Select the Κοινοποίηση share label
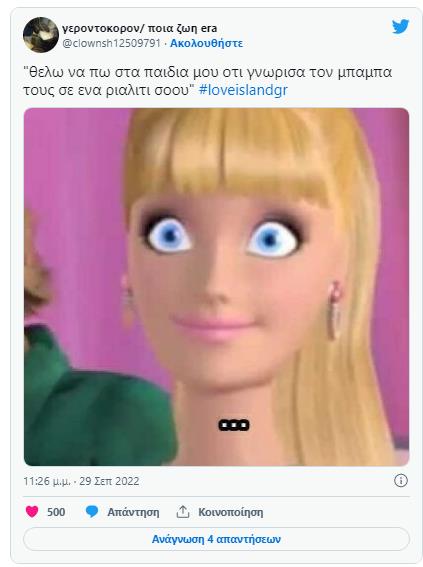Screen dimensions: 423x567 coord(231,512)
